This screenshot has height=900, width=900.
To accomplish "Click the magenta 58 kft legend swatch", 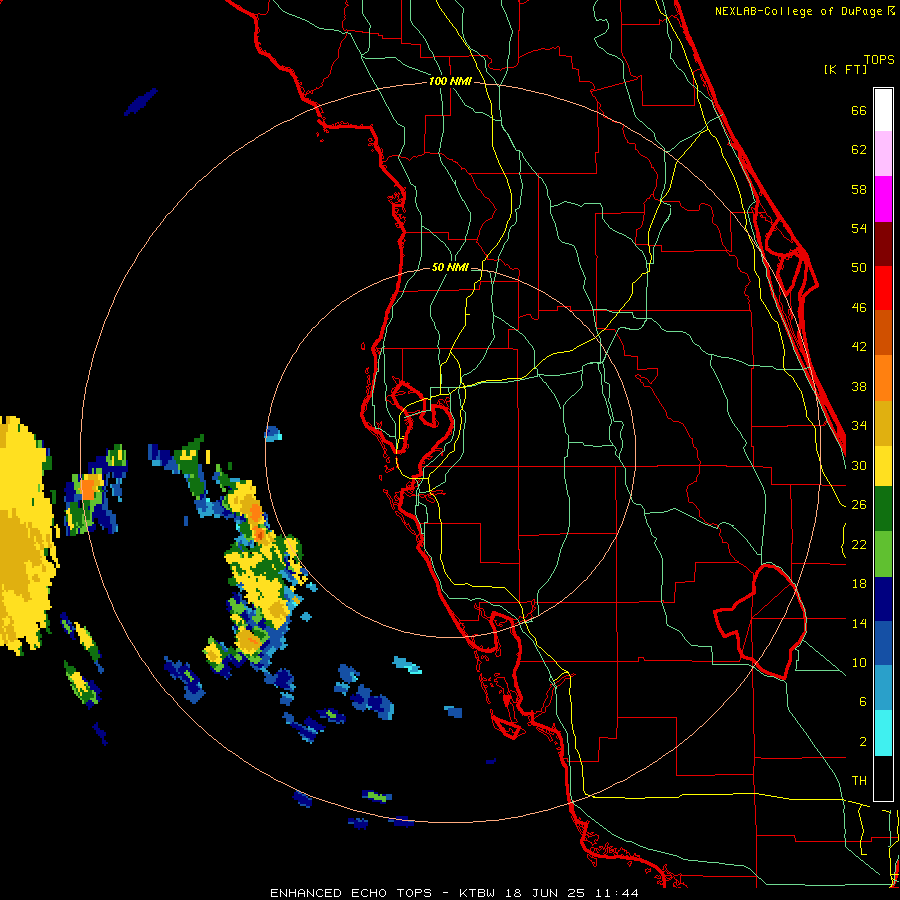I will coord(883,199).
